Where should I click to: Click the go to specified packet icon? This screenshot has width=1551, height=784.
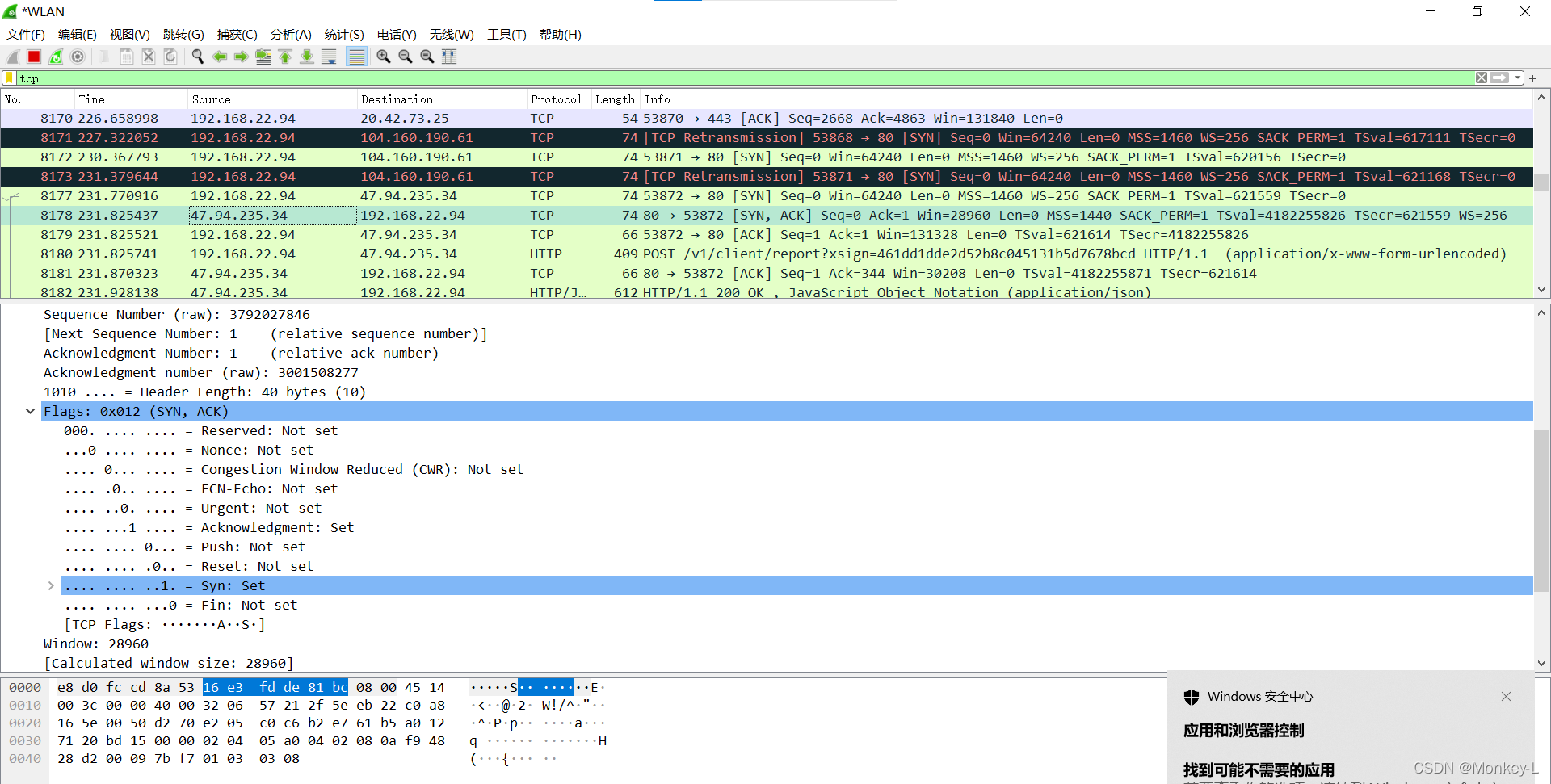pos(263,57)
